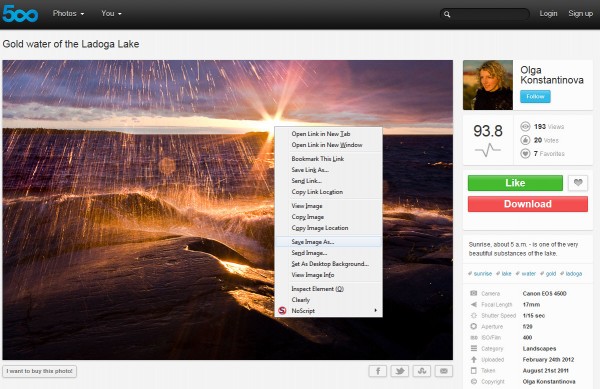
Task: Open Olga Konstantinova's profile thumbnail
Action: (x=488, y=85)
